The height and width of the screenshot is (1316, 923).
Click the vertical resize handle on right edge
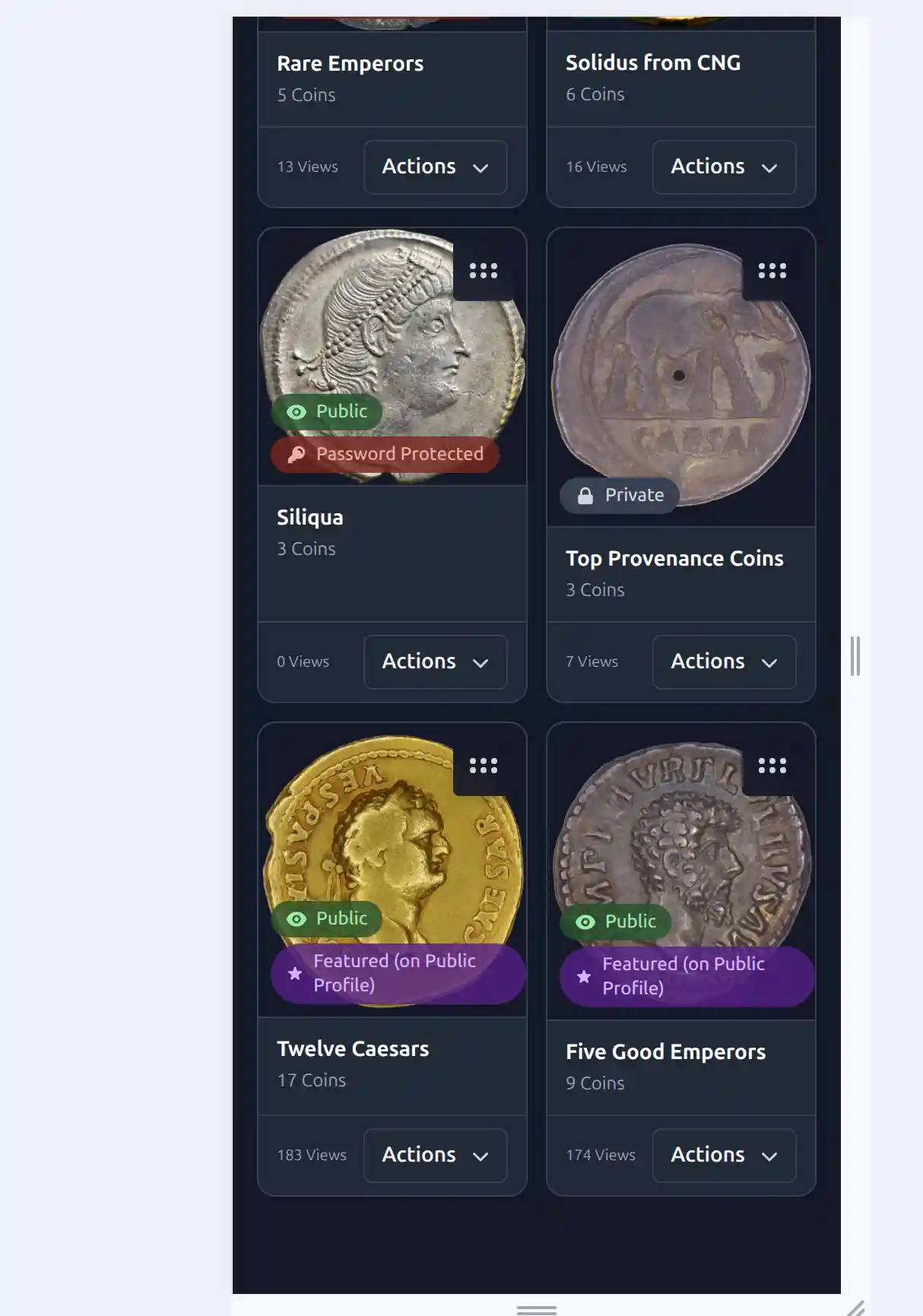855,656
